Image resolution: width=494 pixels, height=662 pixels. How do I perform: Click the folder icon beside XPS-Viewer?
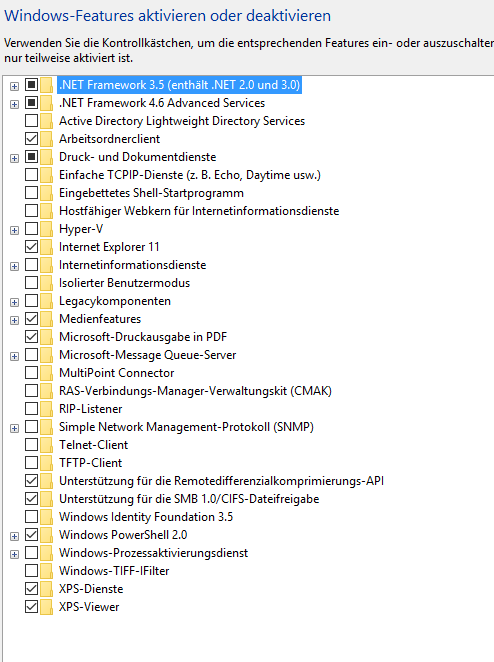click(x=46, y=607)
